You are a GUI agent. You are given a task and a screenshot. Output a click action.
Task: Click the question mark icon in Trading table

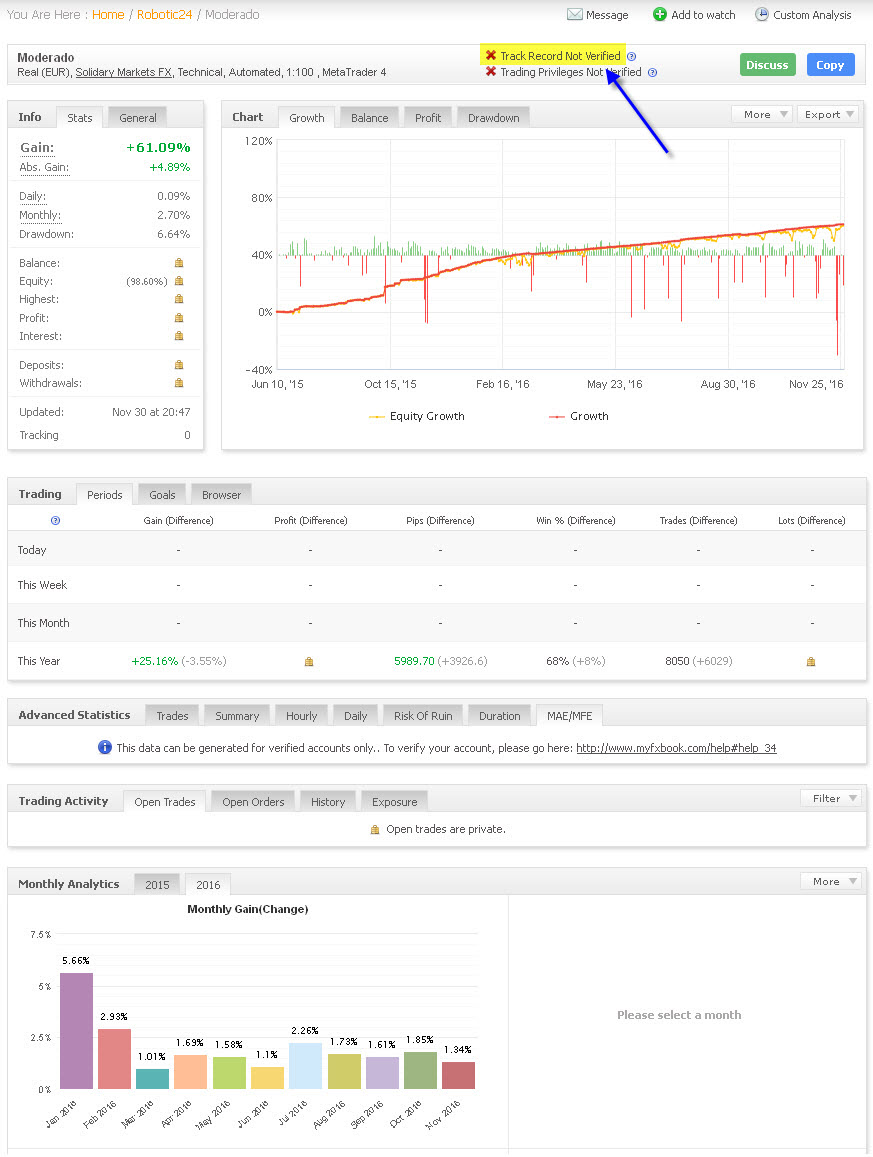coord(55,520)
